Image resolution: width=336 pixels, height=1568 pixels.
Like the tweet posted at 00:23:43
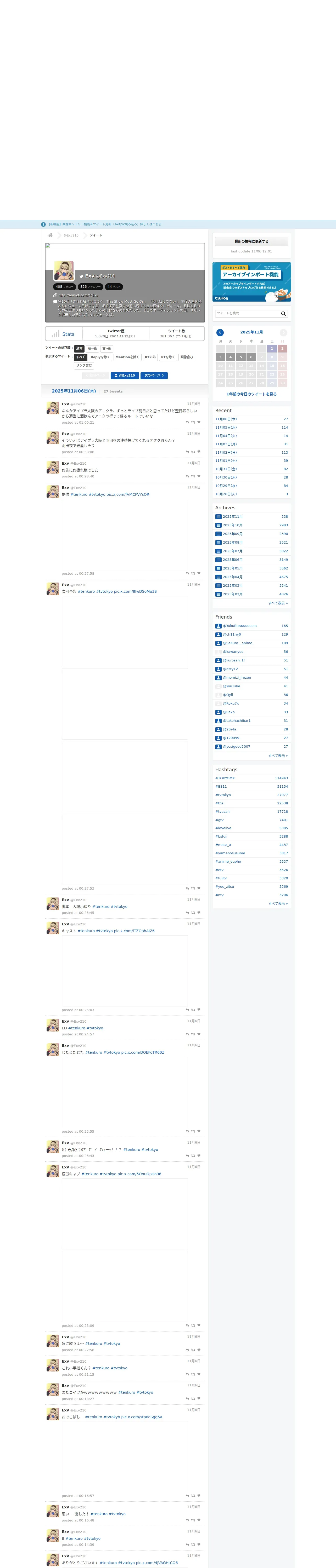click(x=199, y=1155)
